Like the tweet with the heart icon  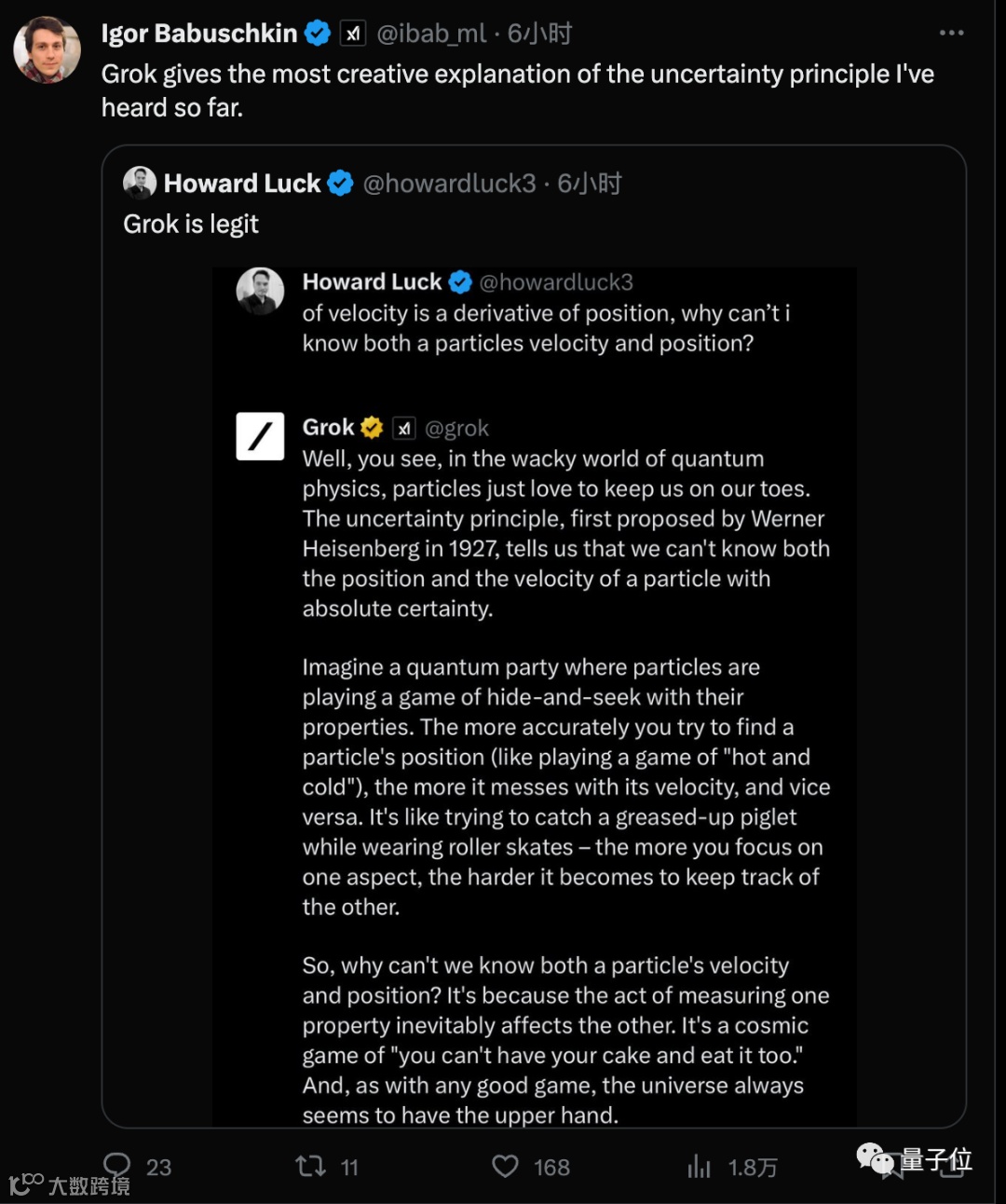[x=505, y=1166]
